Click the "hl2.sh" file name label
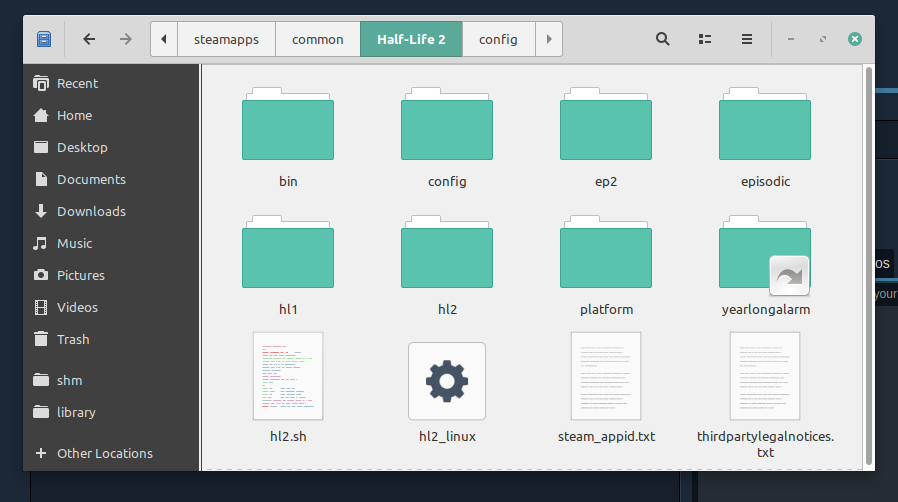 pyautogui.click(x=288, y=437)
